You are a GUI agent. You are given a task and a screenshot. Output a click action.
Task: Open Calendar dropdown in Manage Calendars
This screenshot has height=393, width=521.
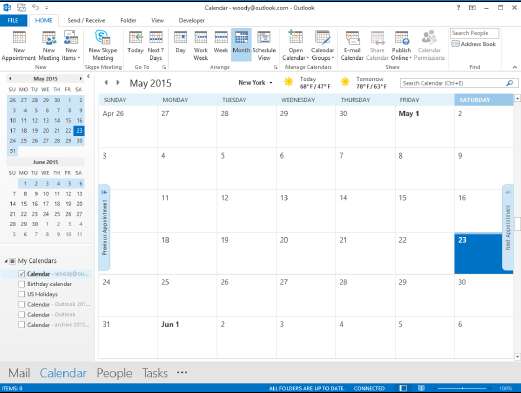pos(295,46)
